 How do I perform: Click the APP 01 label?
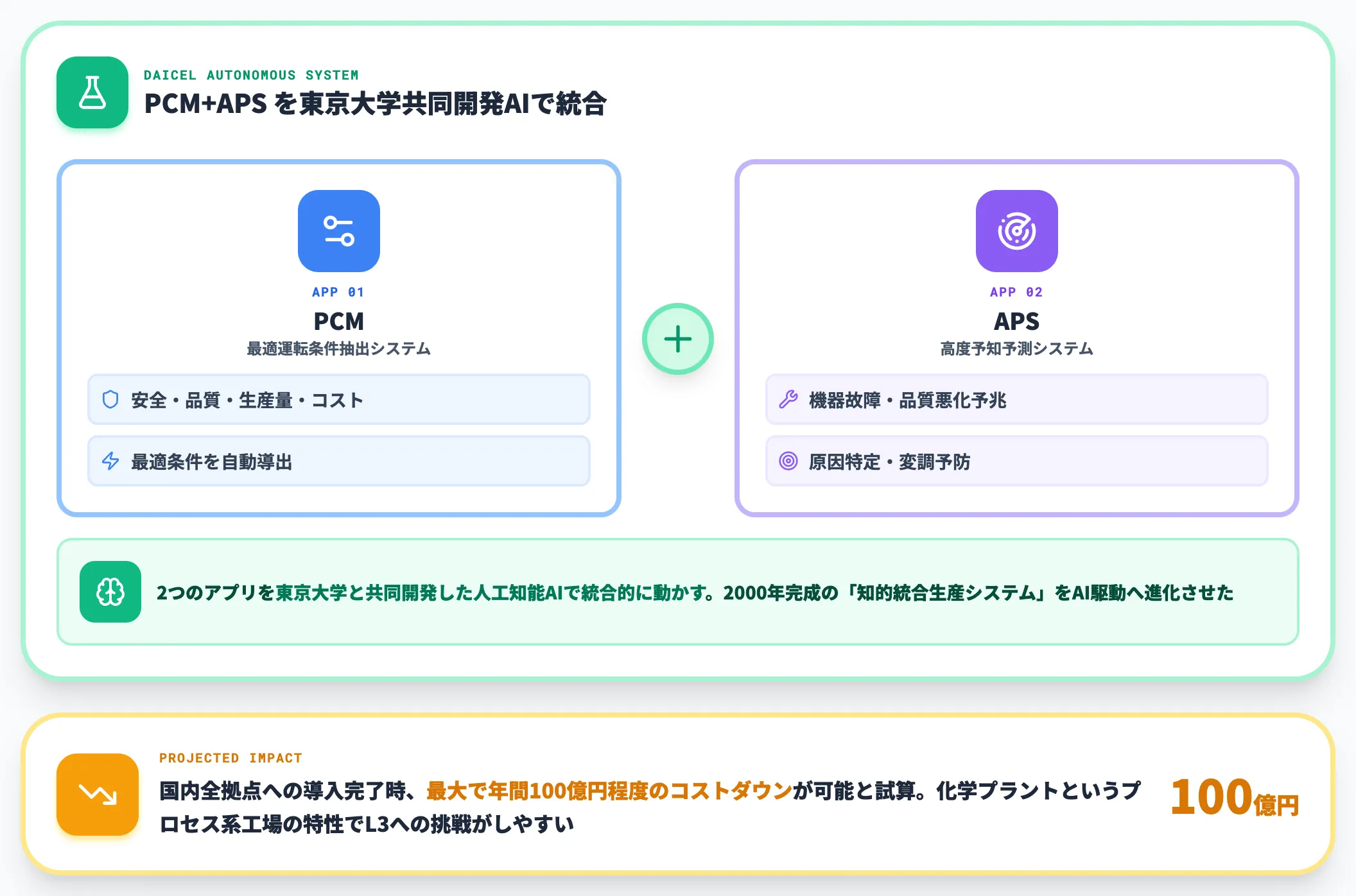coord(338,292)
